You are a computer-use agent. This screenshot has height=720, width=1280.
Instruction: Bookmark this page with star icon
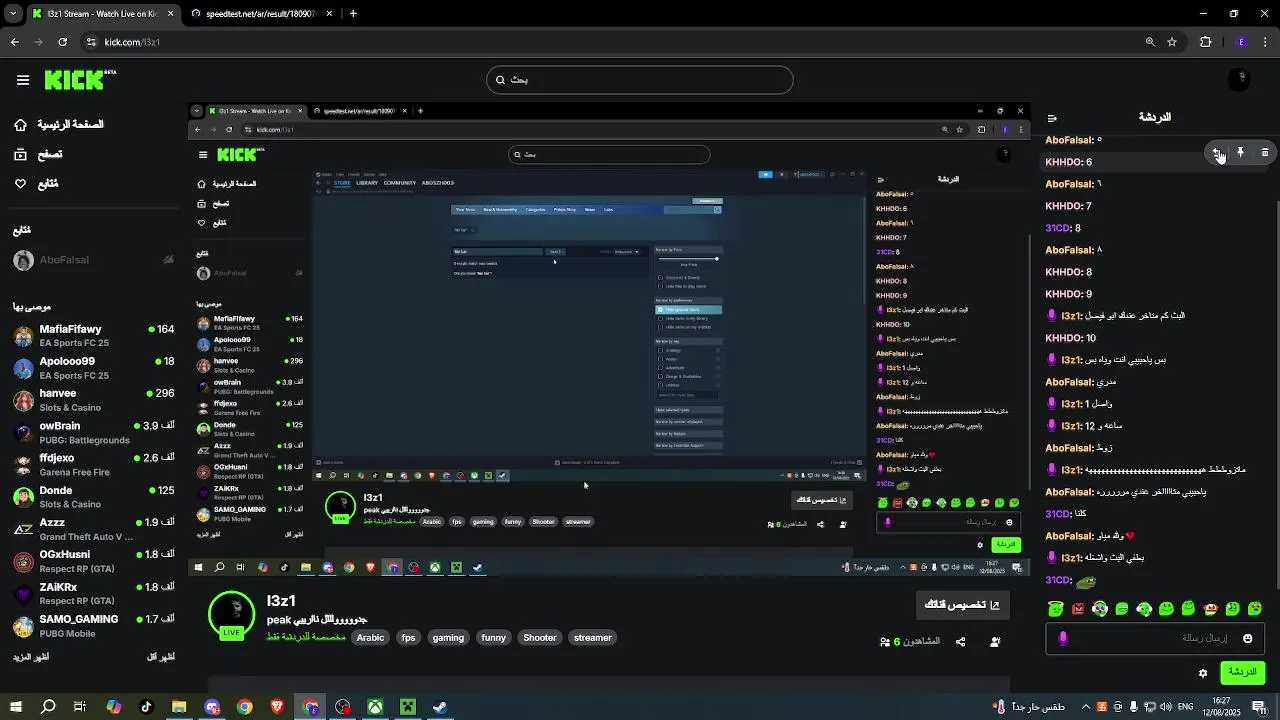[x=1172, y=42]
